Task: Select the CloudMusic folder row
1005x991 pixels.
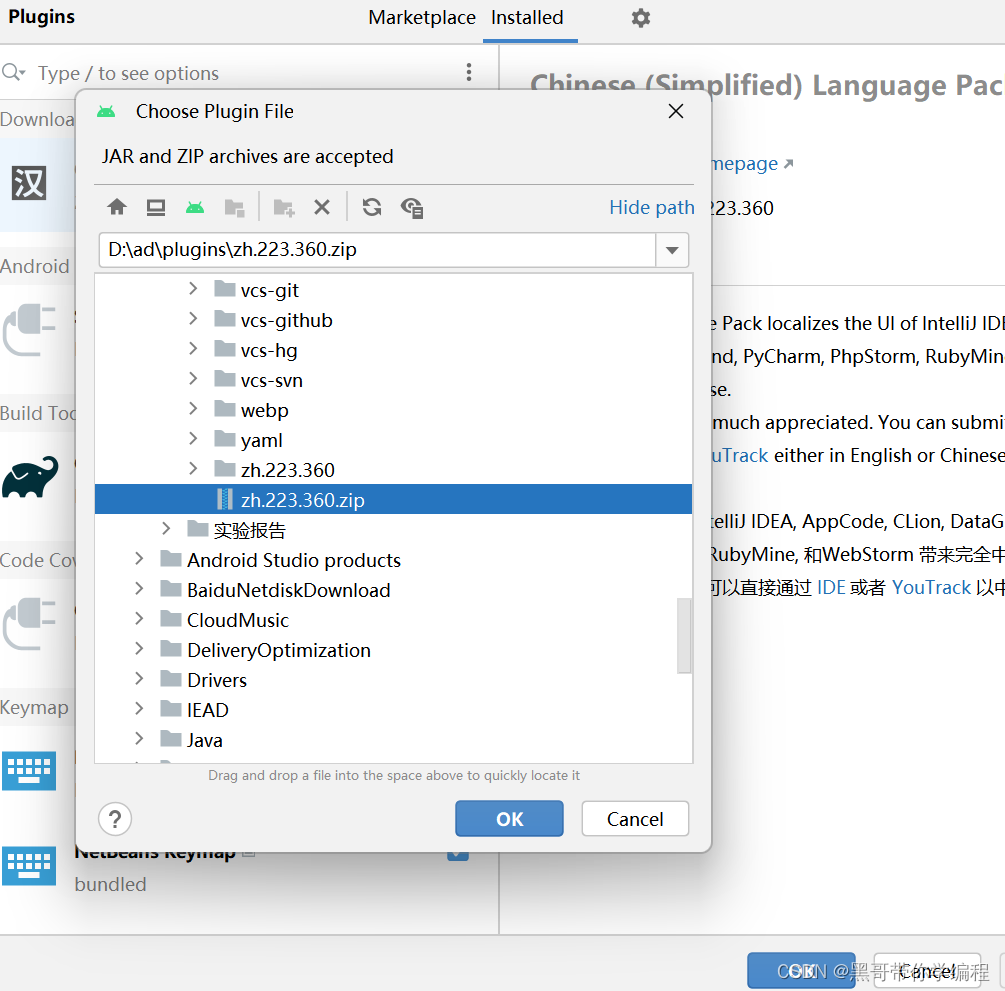Action: point(394,619)
